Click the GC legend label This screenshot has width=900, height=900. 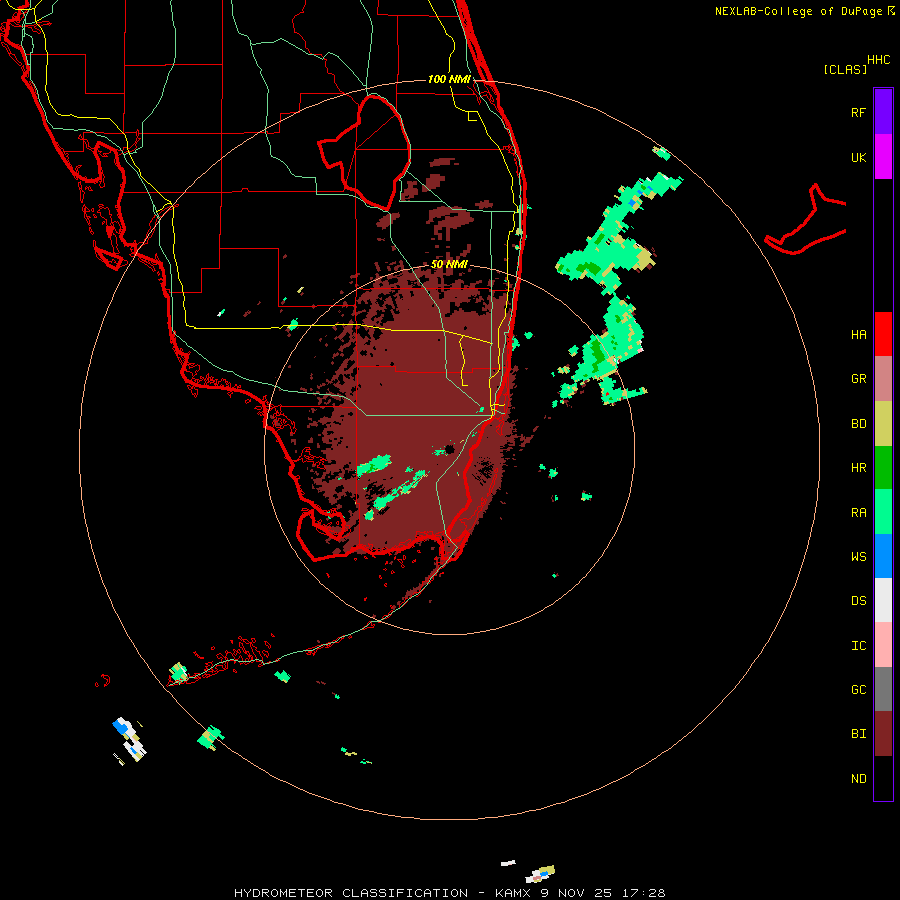(x=858, y=690)
